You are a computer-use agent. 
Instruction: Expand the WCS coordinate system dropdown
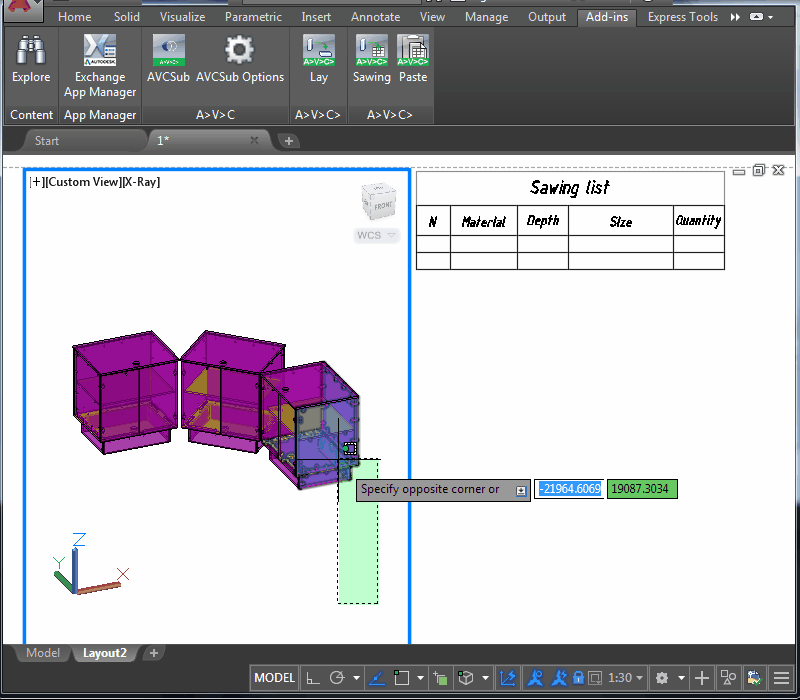click(377, 236)
